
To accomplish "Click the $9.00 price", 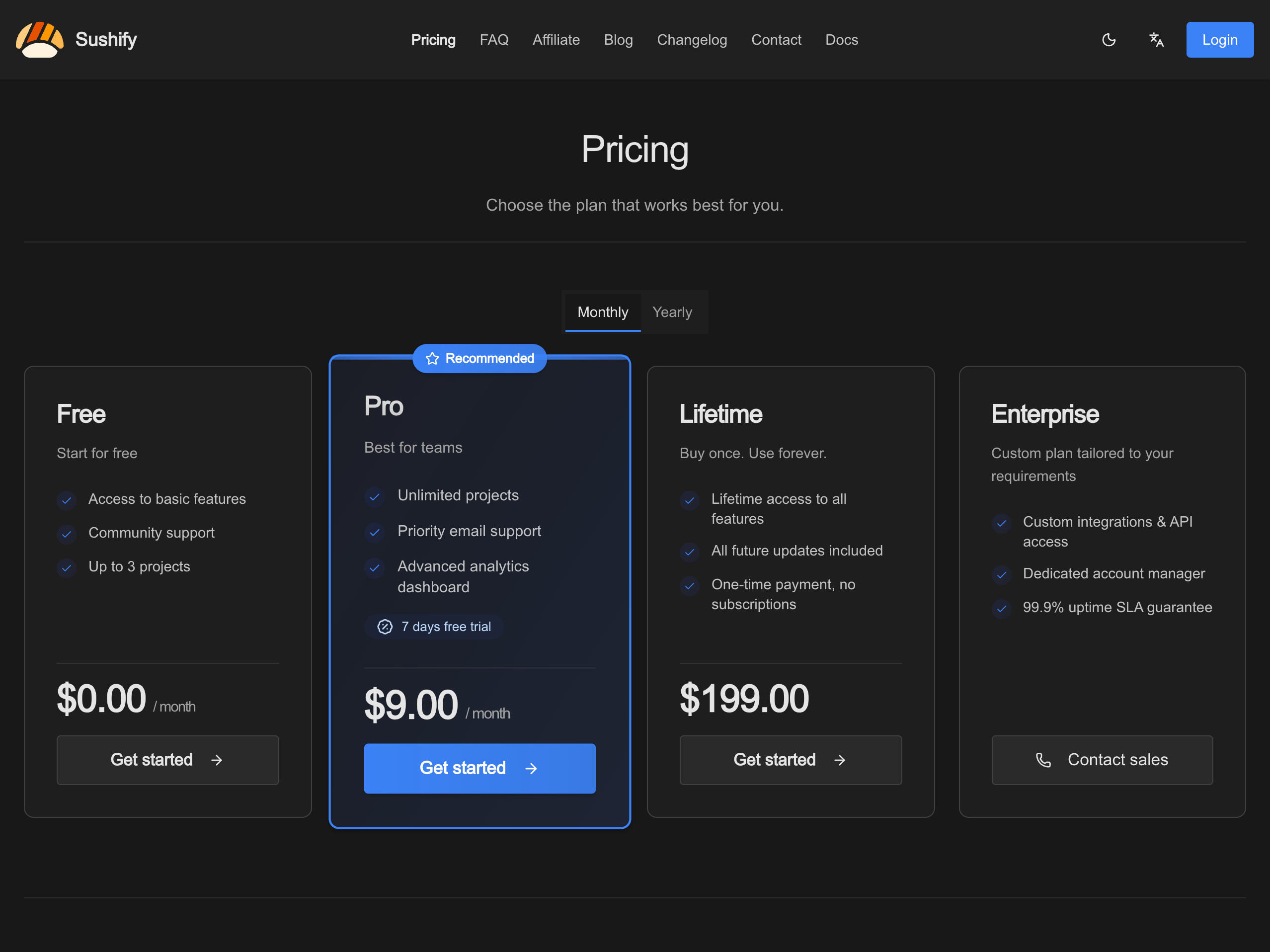I will (411, 705).
